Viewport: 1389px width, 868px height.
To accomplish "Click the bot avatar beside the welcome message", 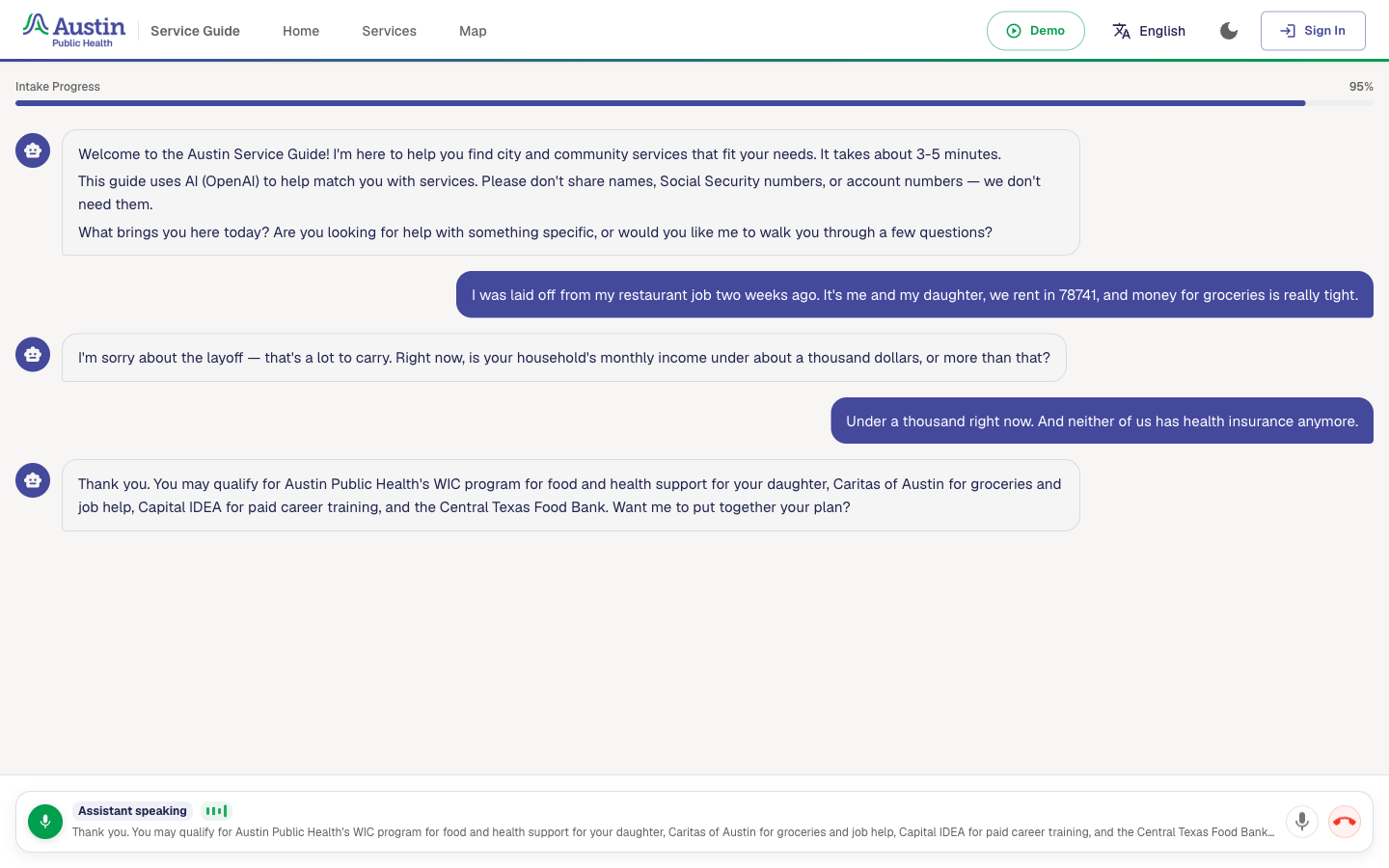I will click(33, 150).
